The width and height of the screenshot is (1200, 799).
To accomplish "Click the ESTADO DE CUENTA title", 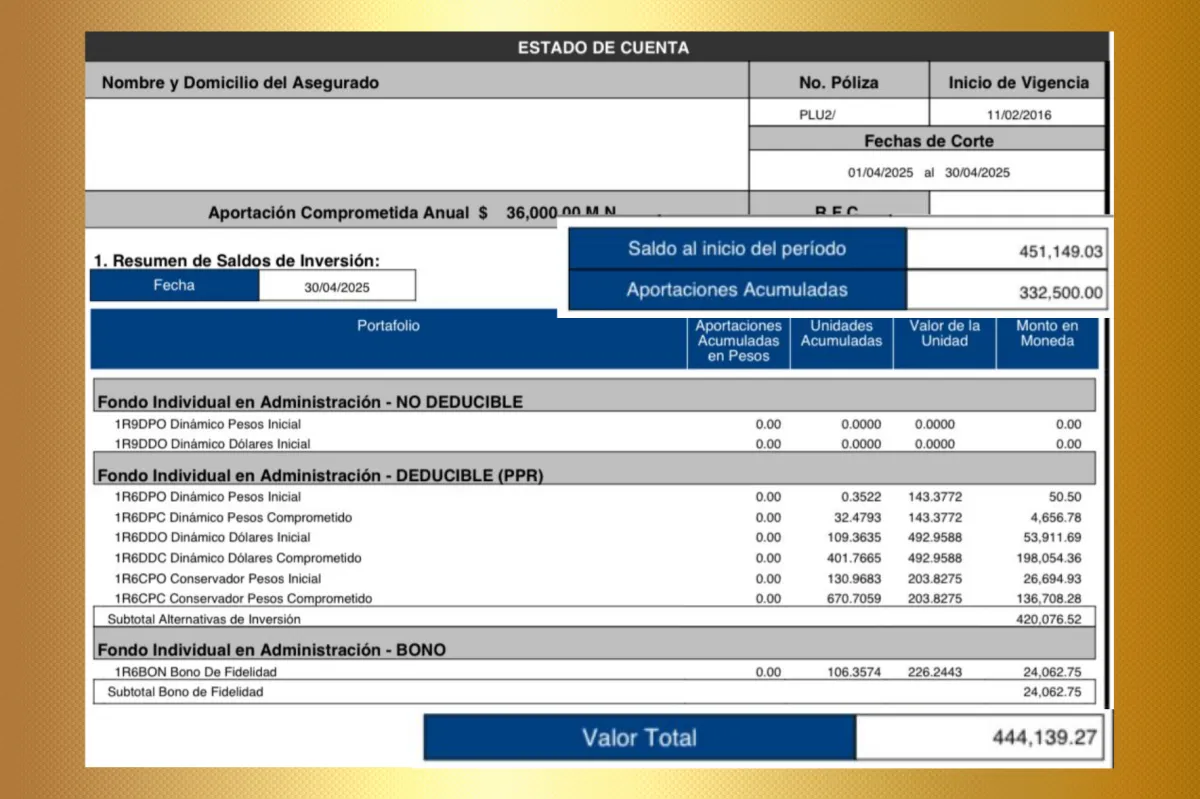I will (603, 47).
